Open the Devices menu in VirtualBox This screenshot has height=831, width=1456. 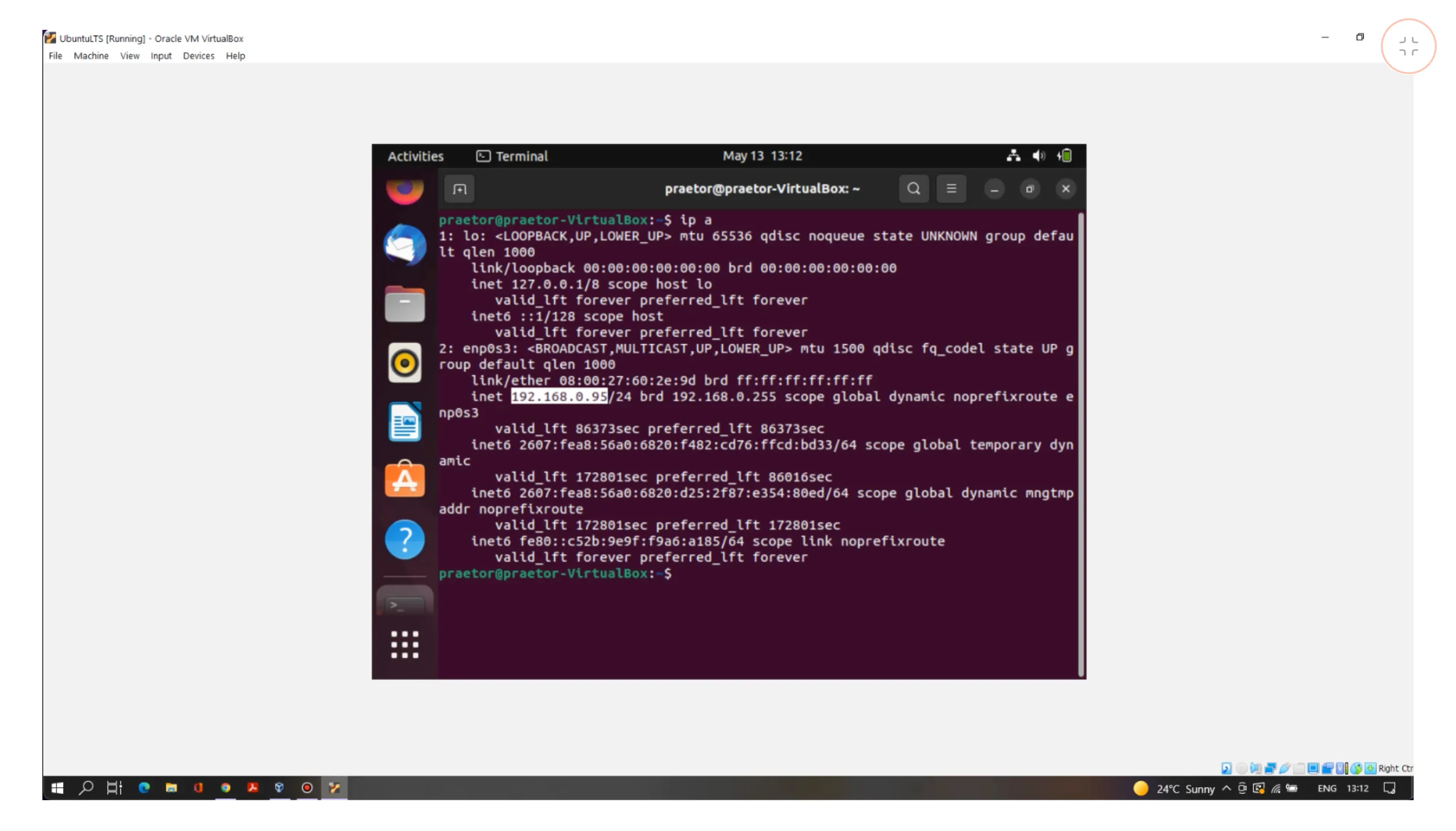198,56
